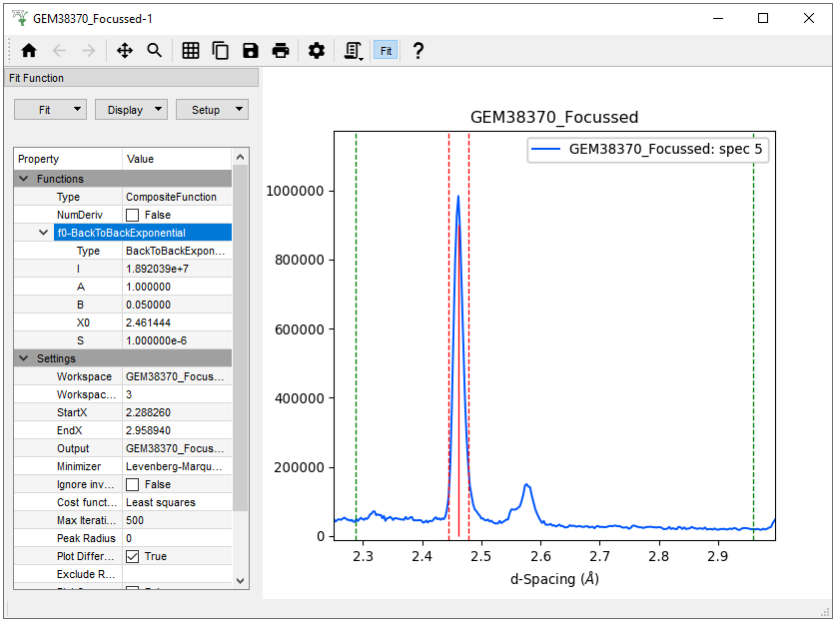Screen dimensions: 835x621
Task: Open the Setup dropdown menu
Action: [x=212, y=110]
